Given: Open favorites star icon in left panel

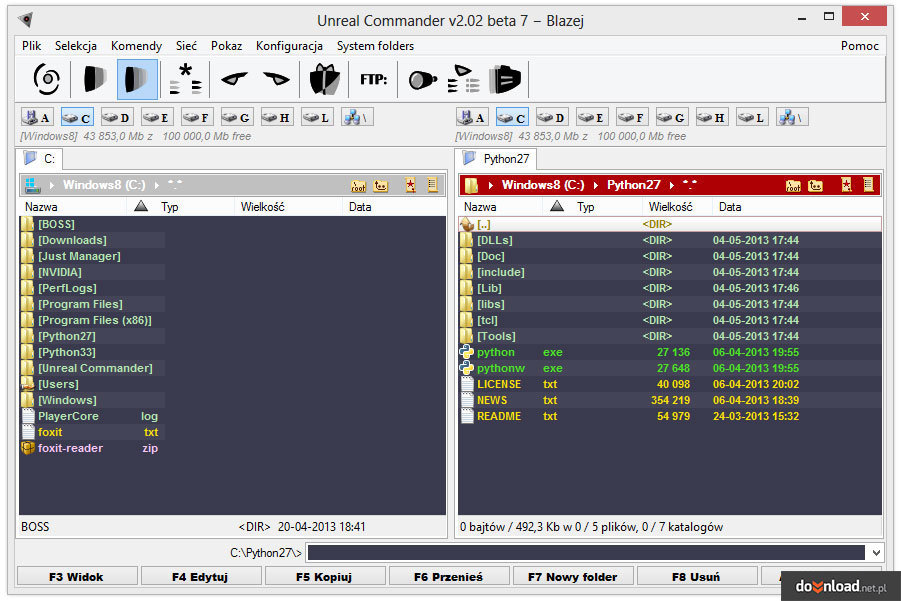Looking at the screenshot, I should coord(410,185).
